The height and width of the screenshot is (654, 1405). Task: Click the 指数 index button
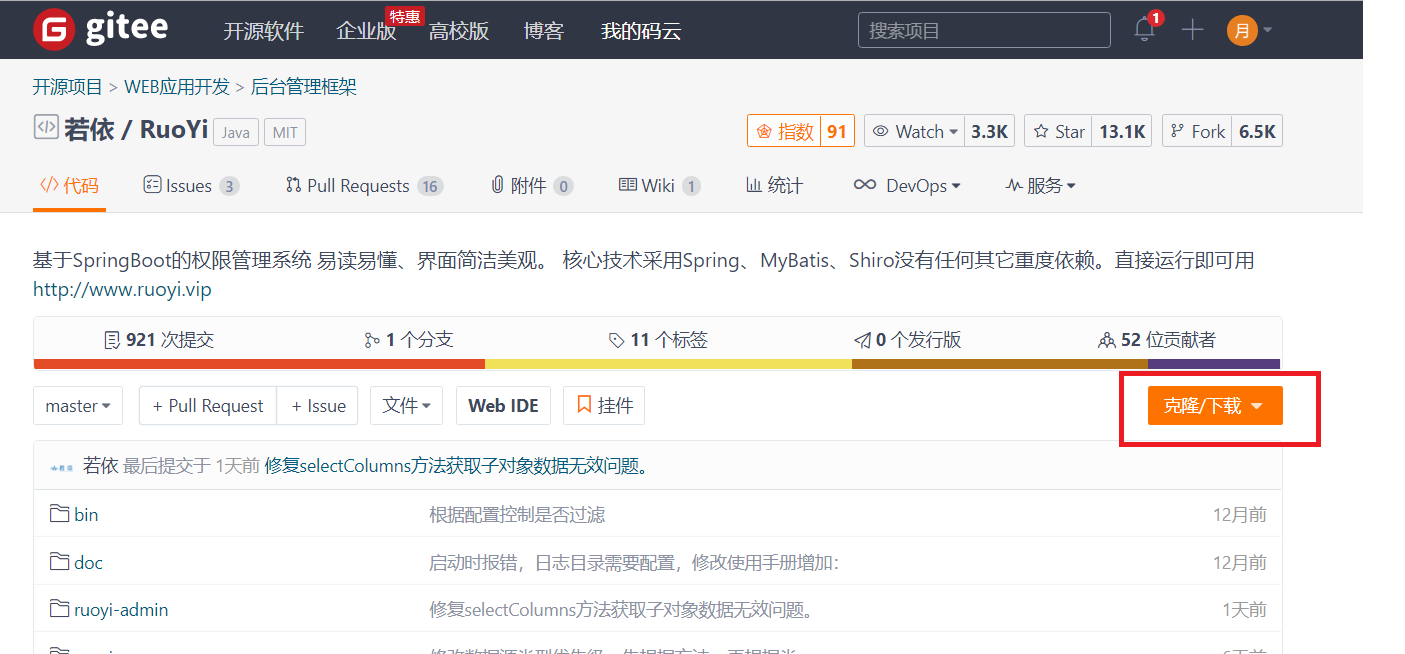click(x=784, y=131)
